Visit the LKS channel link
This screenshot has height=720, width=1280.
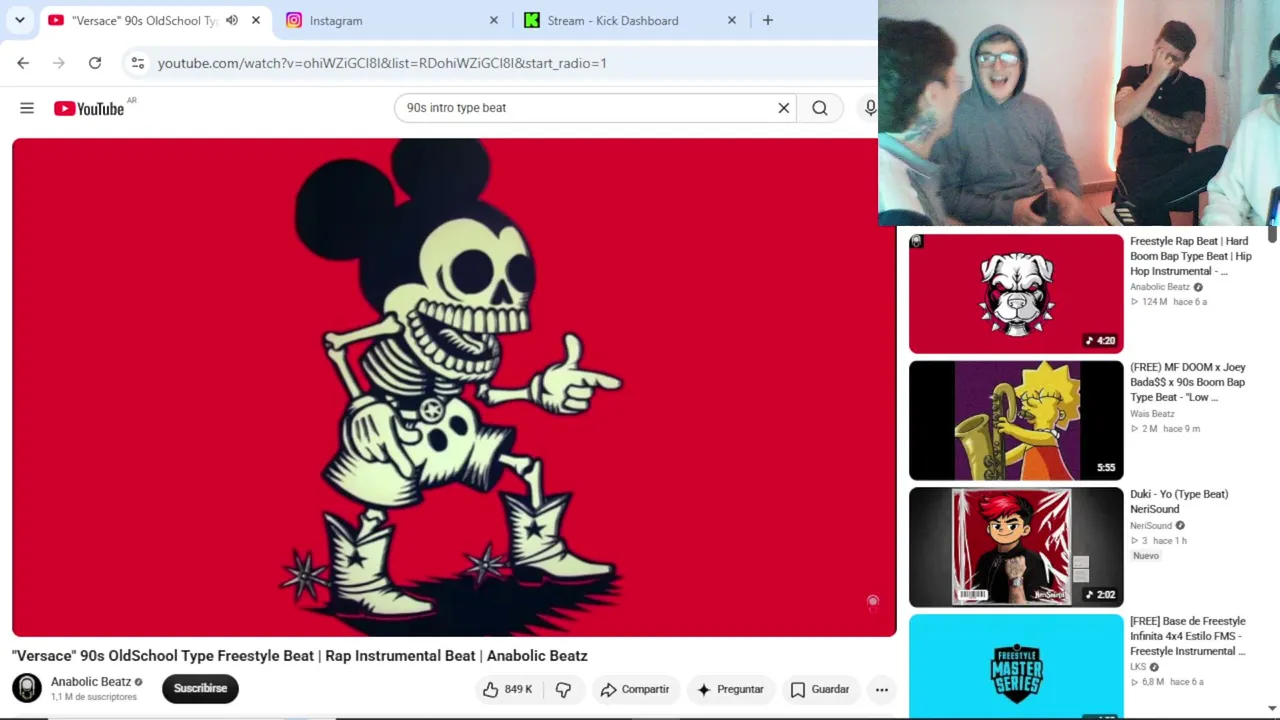click(x=1138, y=667)
